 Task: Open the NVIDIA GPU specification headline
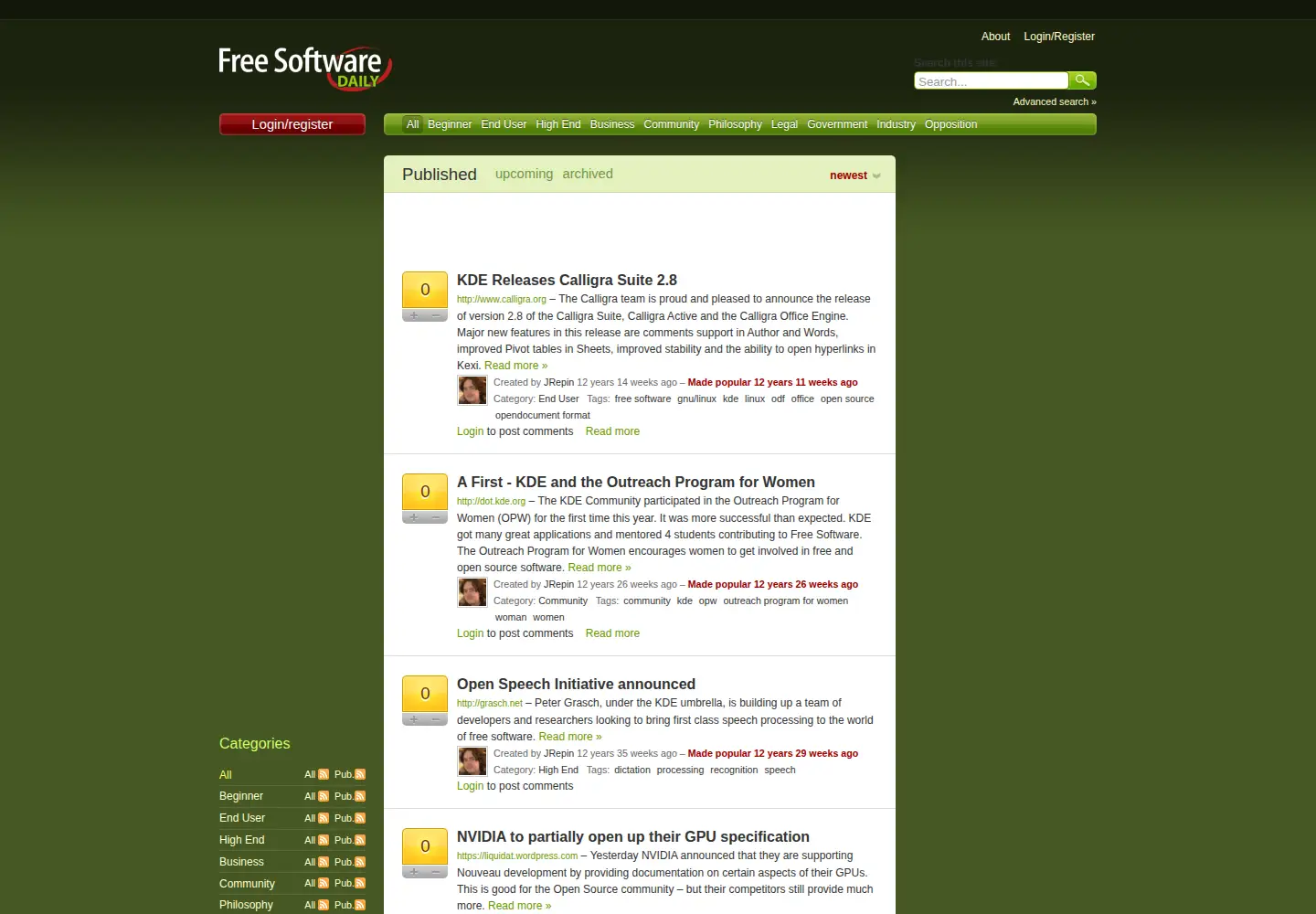[633, 837]
